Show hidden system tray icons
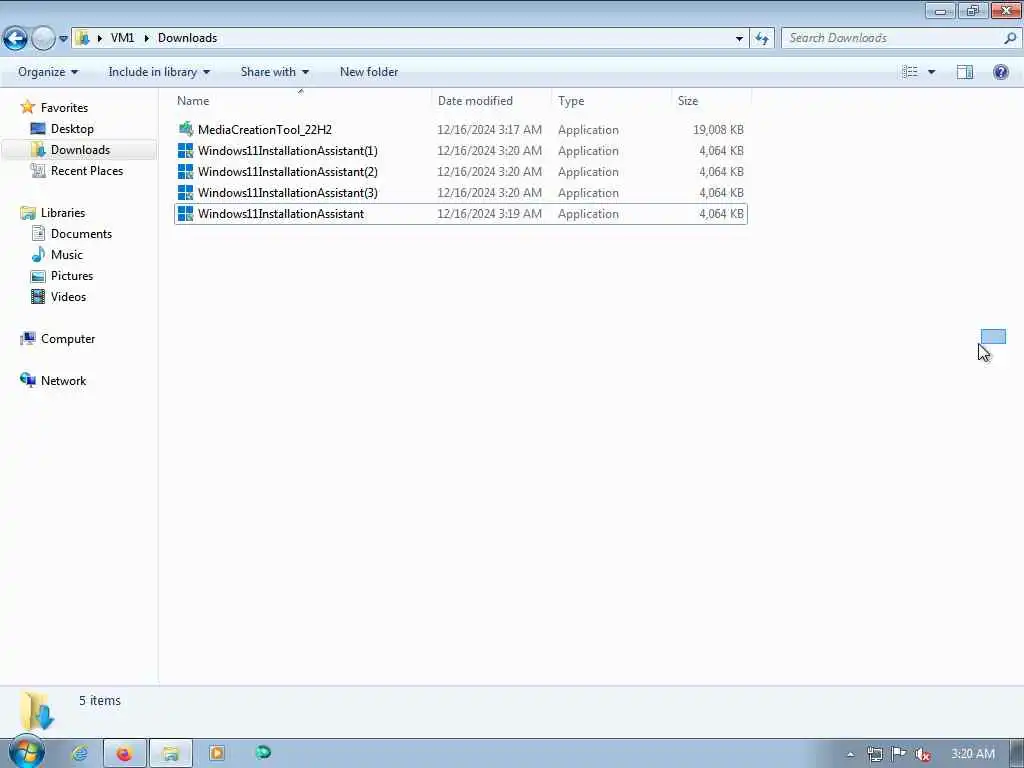This screenshot has height=768, width=1024. click(x=850, y=755)
